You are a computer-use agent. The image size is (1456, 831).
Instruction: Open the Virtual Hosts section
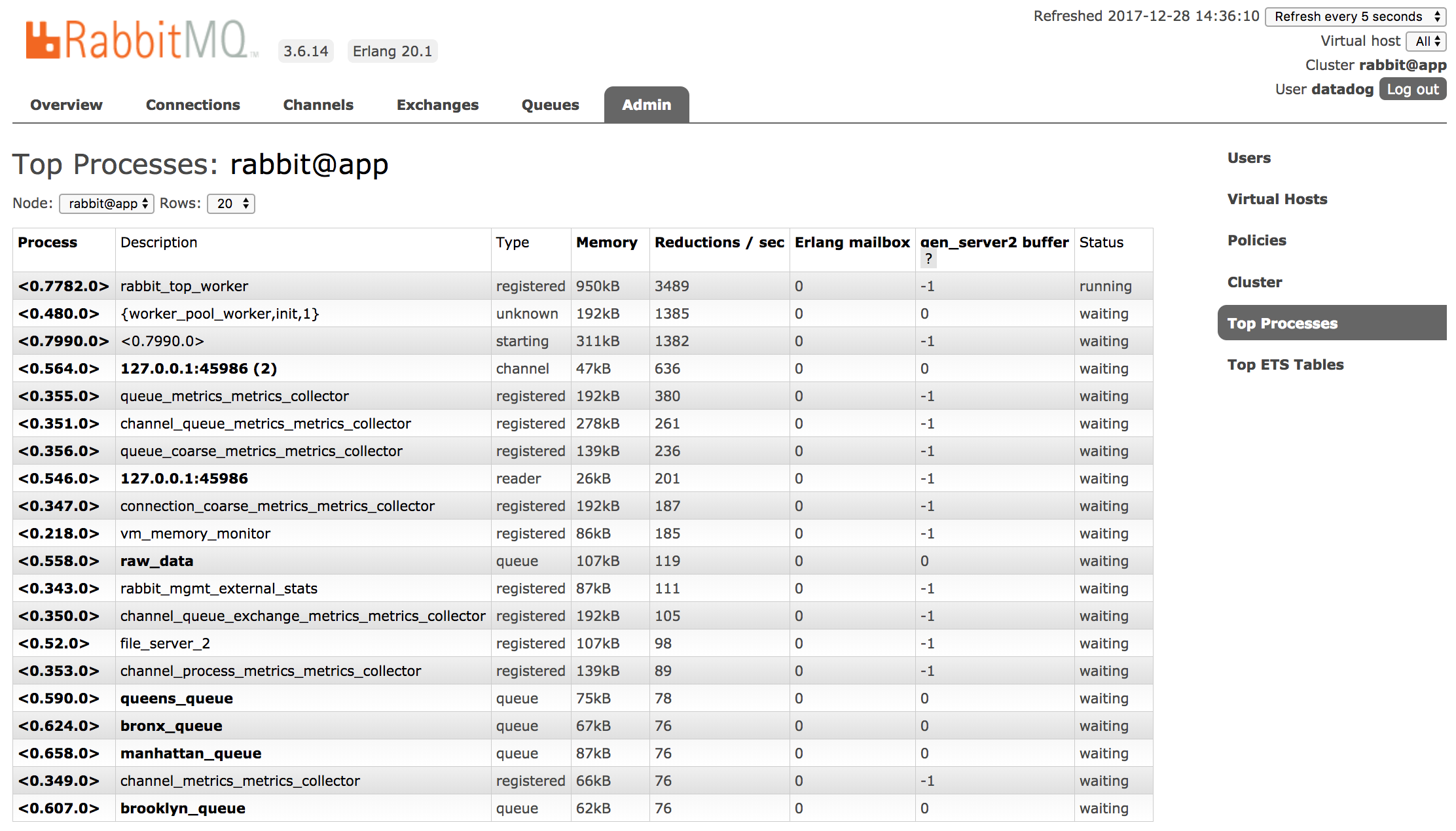(x=1277, y=199)
